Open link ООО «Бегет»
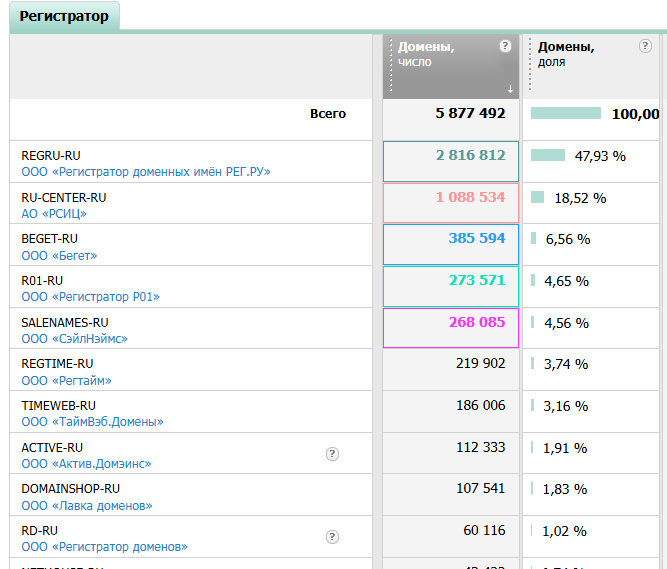This screenshot has width=667, height=569. [x=59, y=256]
